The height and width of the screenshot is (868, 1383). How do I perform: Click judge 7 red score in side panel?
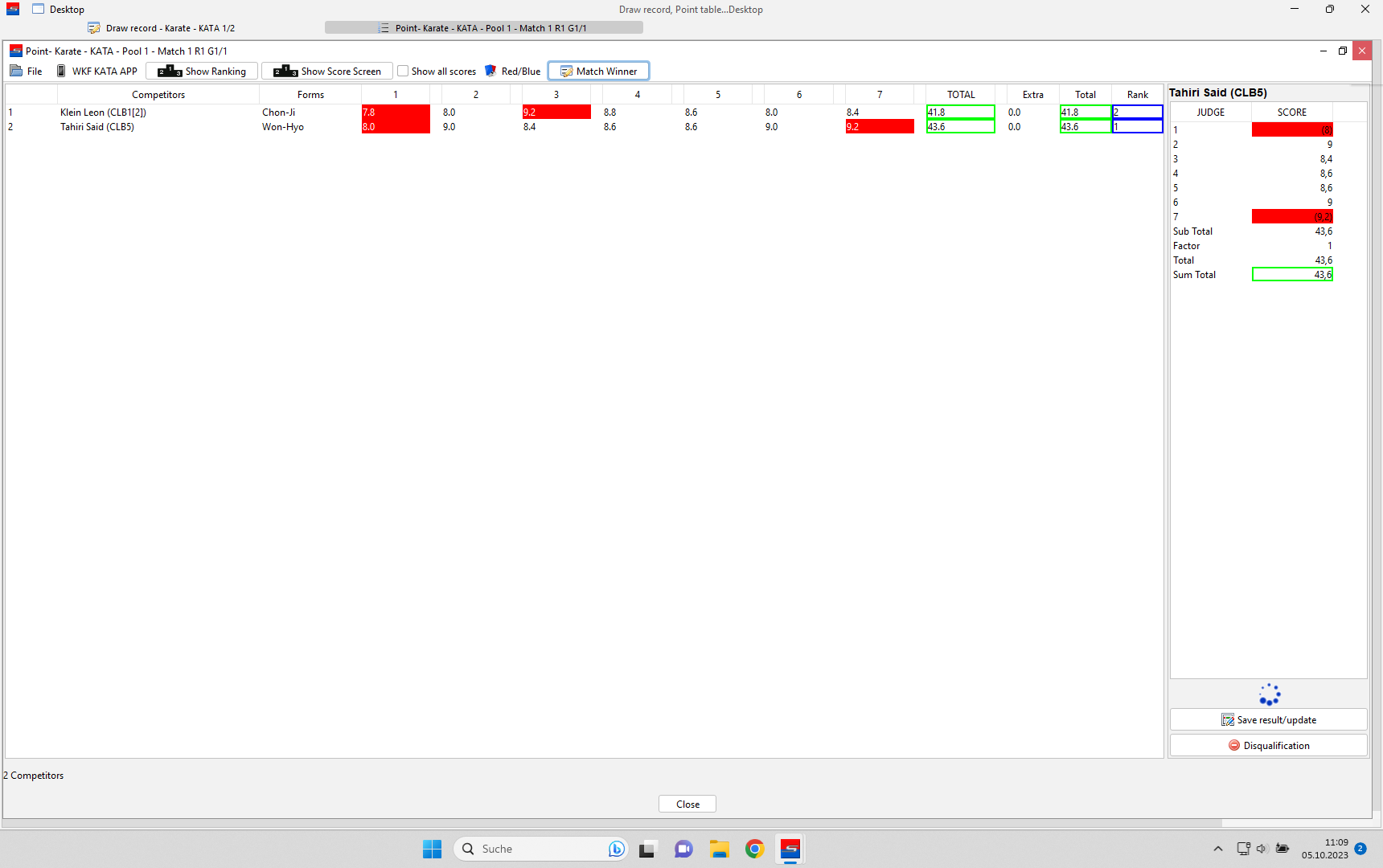tap(1292, 217)
